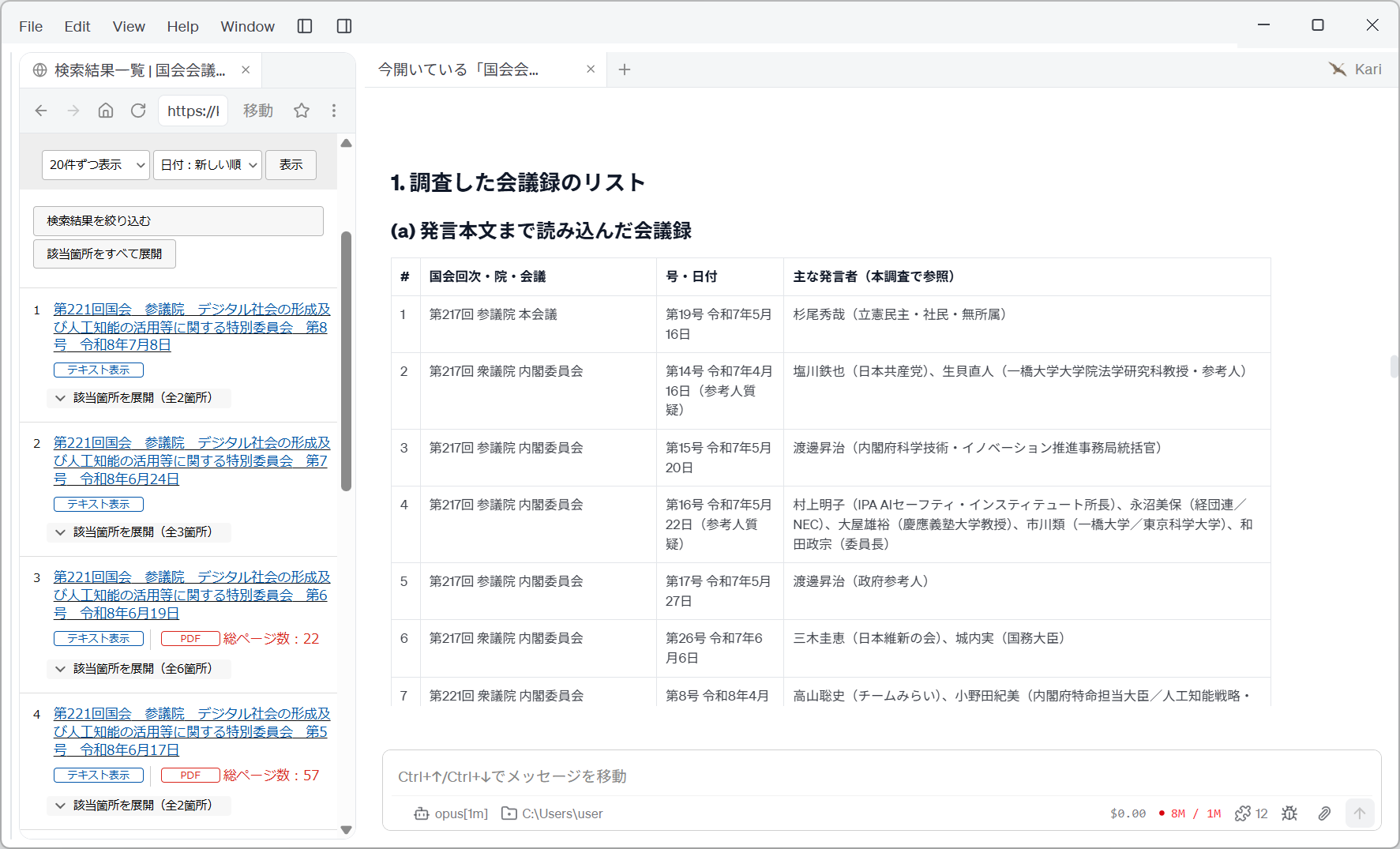This screenshot has height=849, width=1400.
Task: Open the 日付：新しい順 sort dropdown
Action: pyautogui.click(x=208, y=165)
